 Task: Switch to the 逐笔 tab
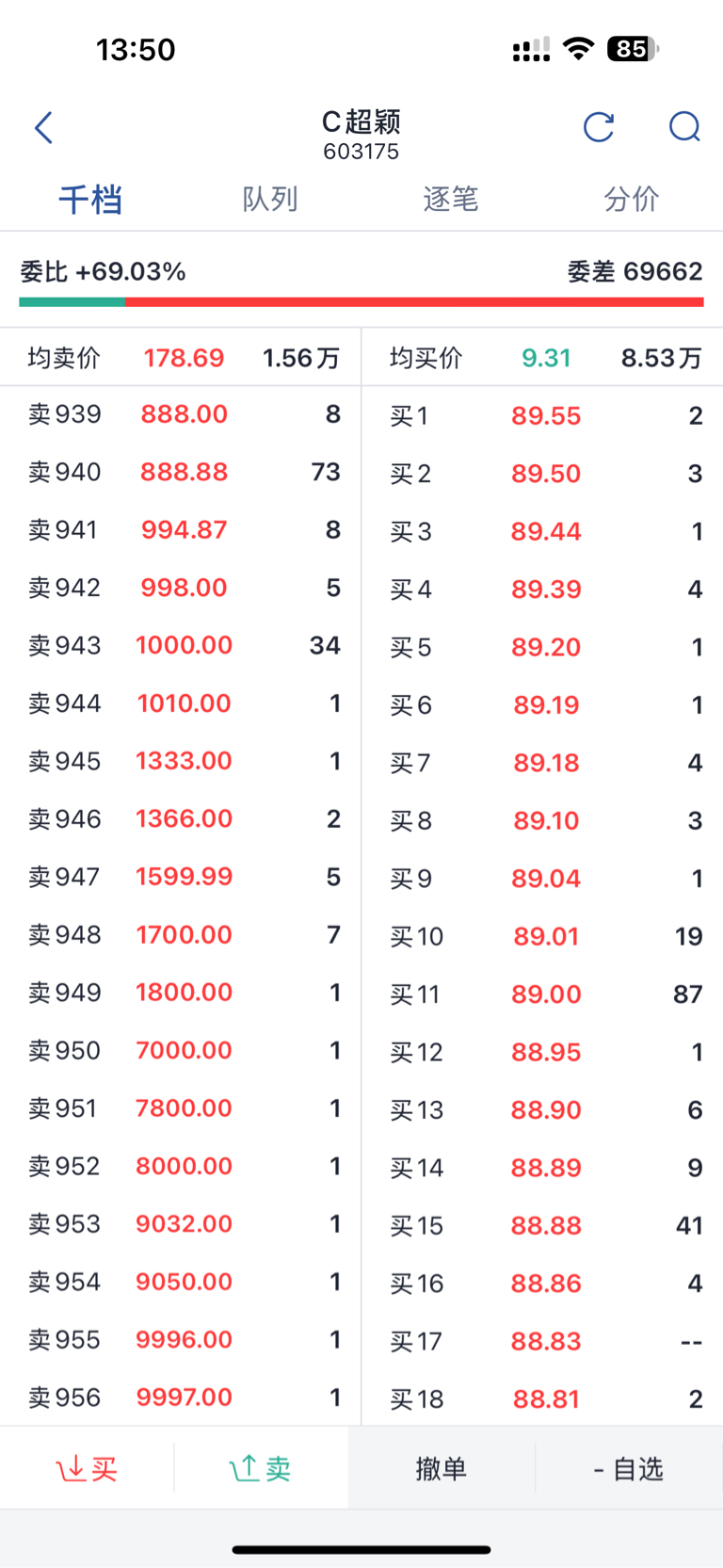451,200
